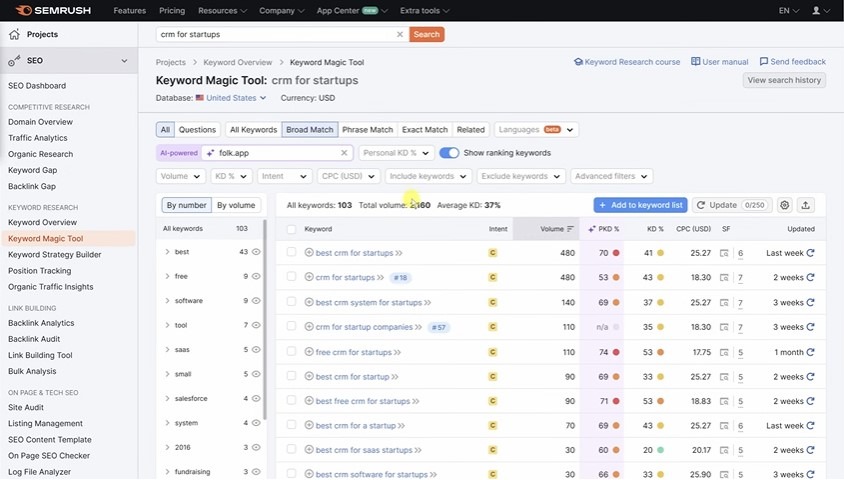Switch to the Questions tab
This screenshot has height=480, width=844.
pyautogui.click(x=197, y=130)
